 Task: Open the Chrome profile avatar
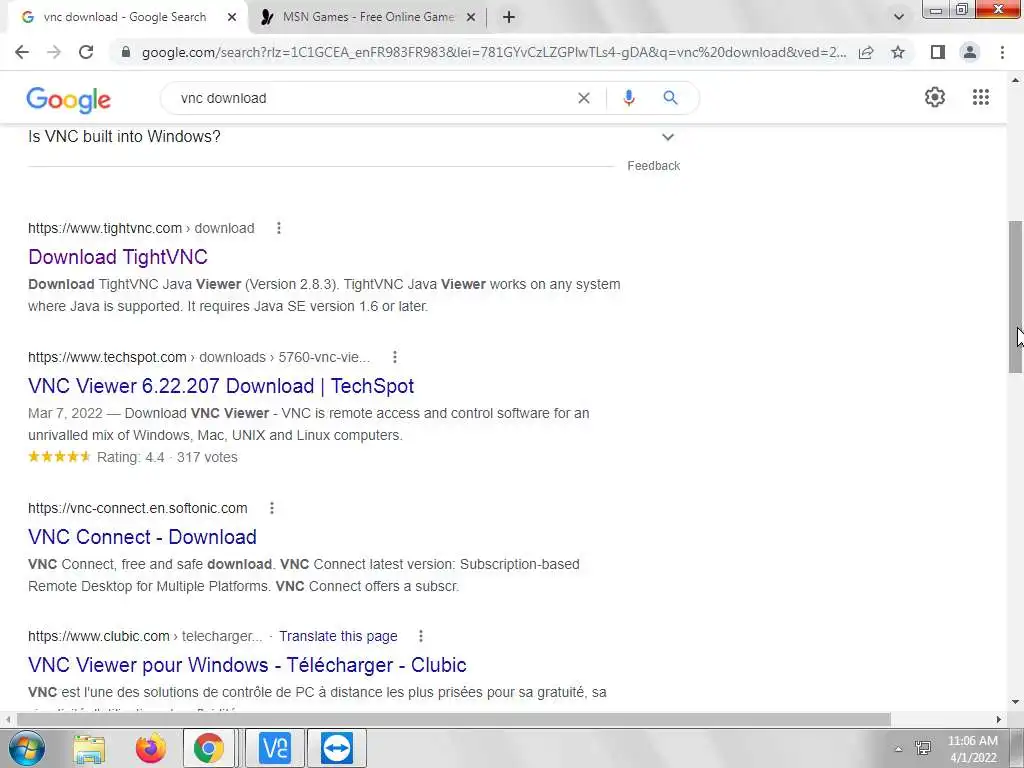970,52
